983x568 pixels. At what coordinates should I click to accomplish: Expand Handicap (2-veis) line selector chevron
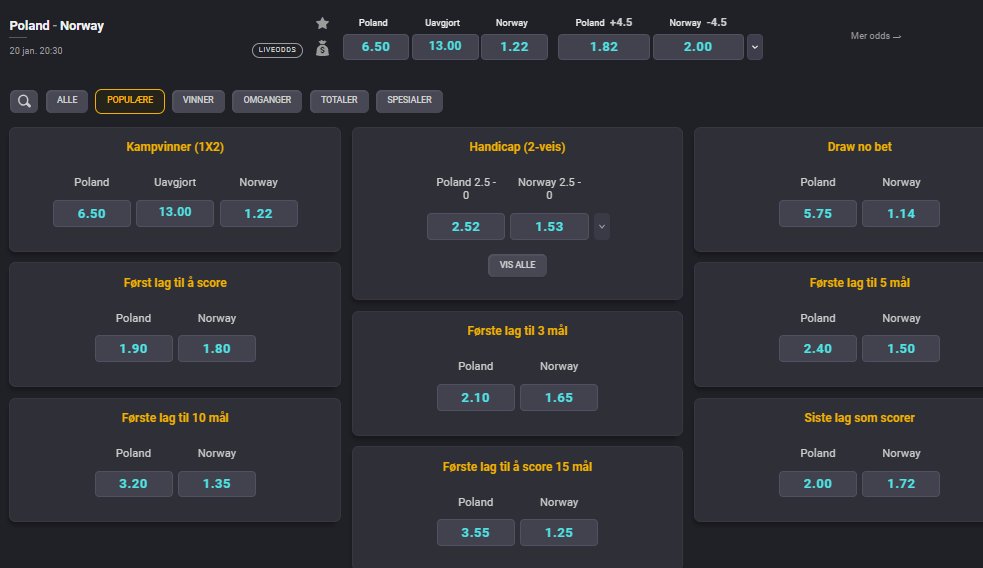[602, 226]
